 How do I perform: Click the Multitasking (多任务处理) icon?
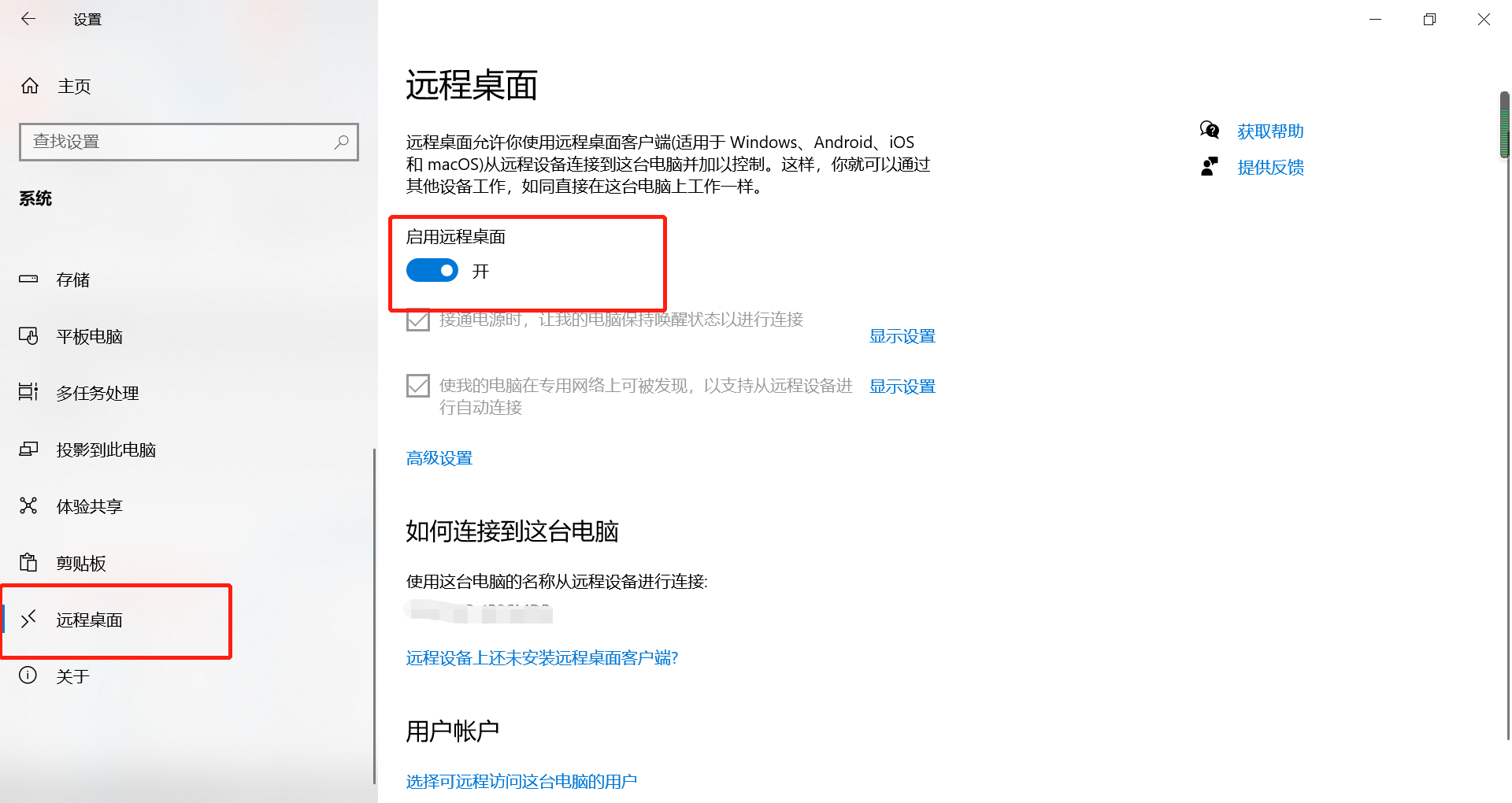click(28, 392)
